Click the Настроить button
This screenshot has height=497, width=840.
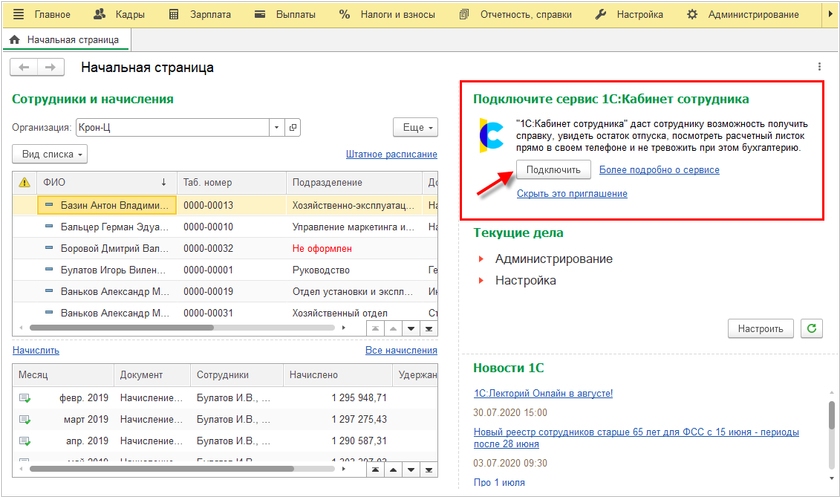[x=760, y=329]
